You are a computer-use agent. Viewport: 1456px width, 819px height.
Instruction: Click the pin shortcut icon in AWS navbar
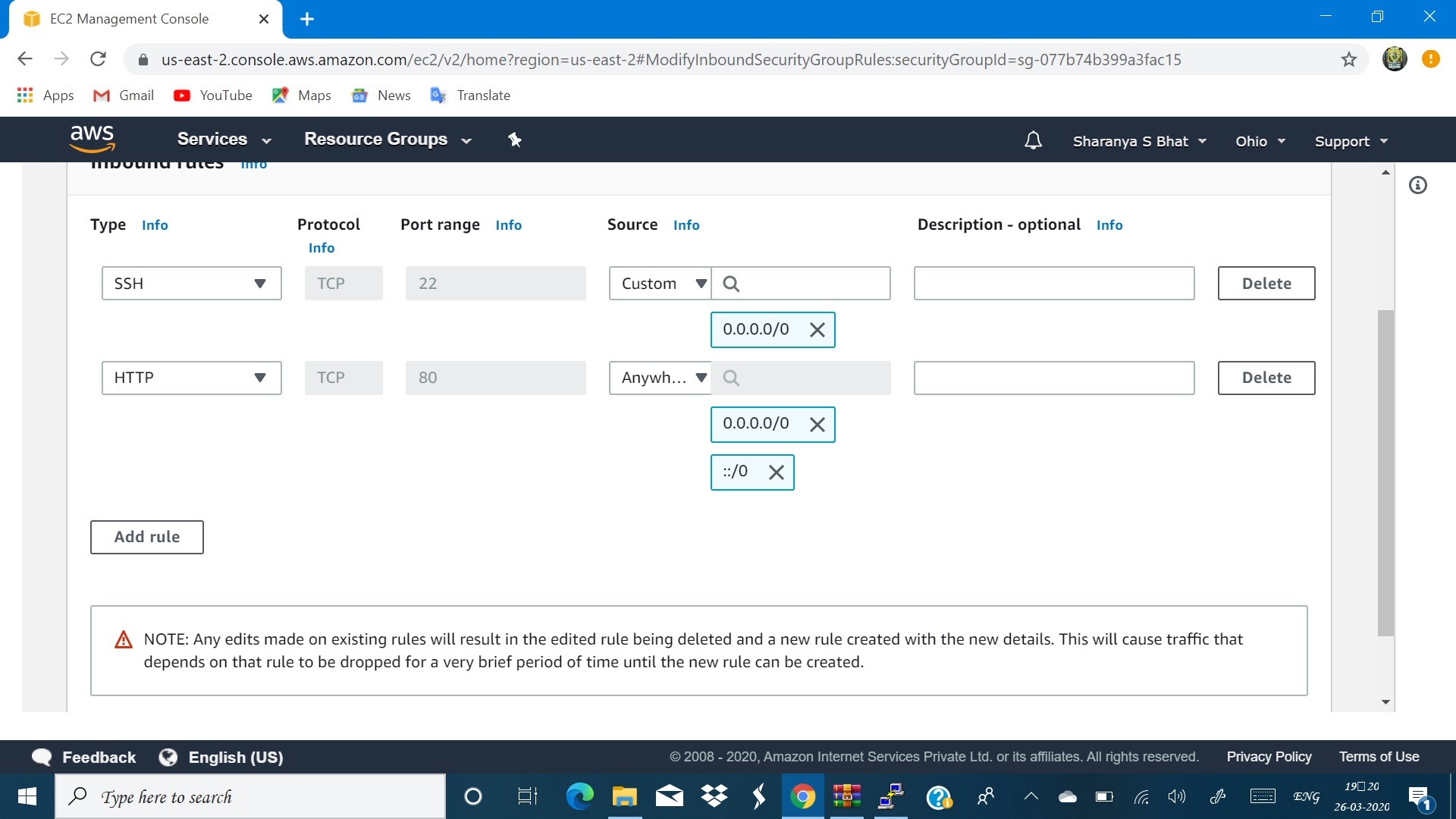point(515,140)
